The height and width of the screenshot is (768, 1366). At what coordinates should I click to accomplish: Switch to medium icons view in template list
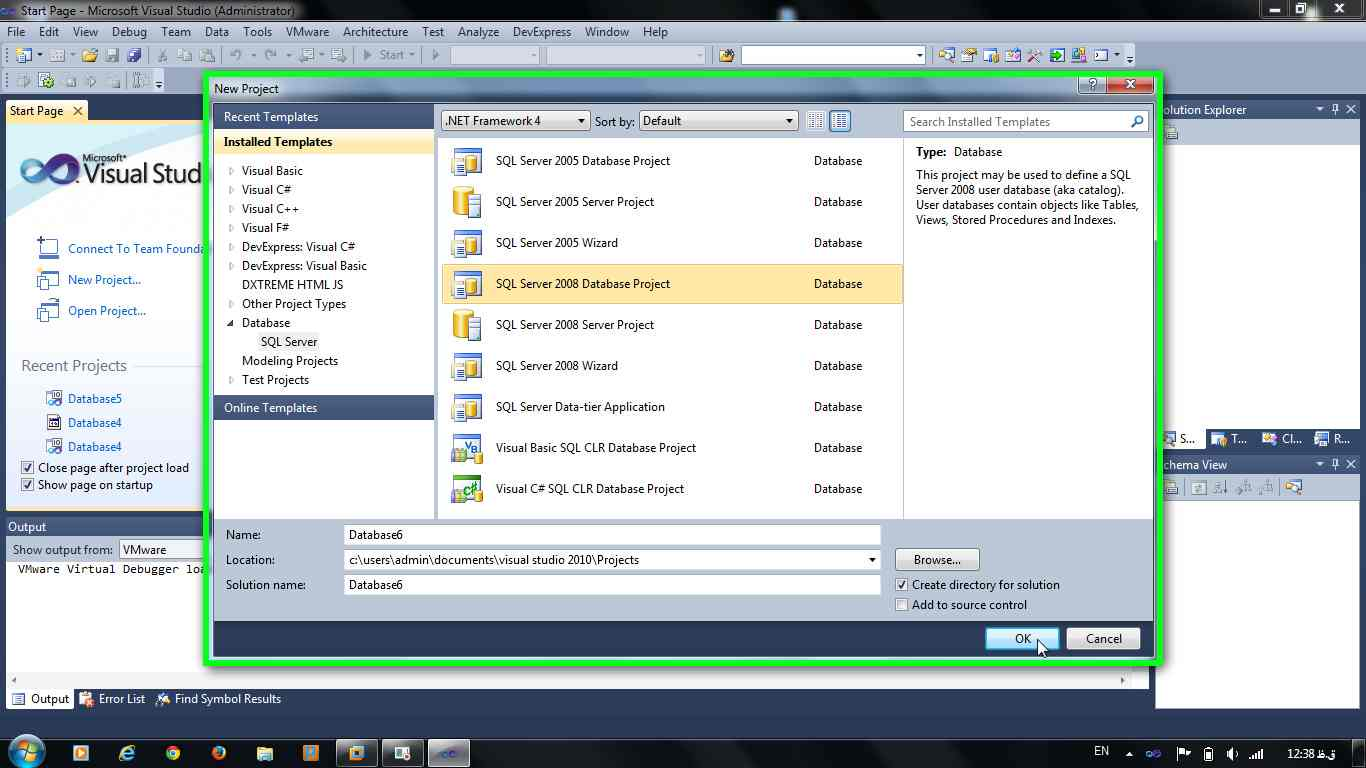click(x=840, y=121)
